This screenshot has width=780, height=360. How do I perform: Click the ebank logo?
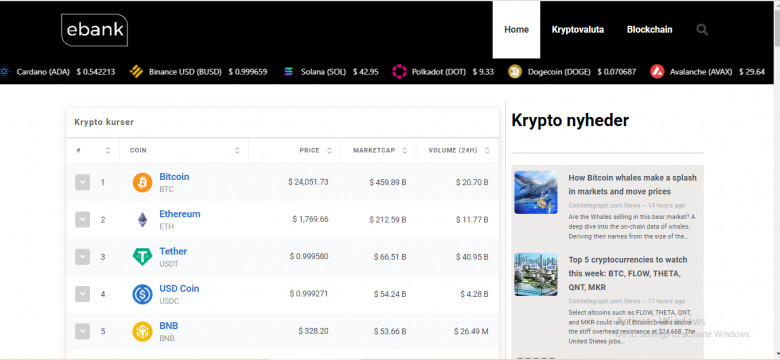95,30
